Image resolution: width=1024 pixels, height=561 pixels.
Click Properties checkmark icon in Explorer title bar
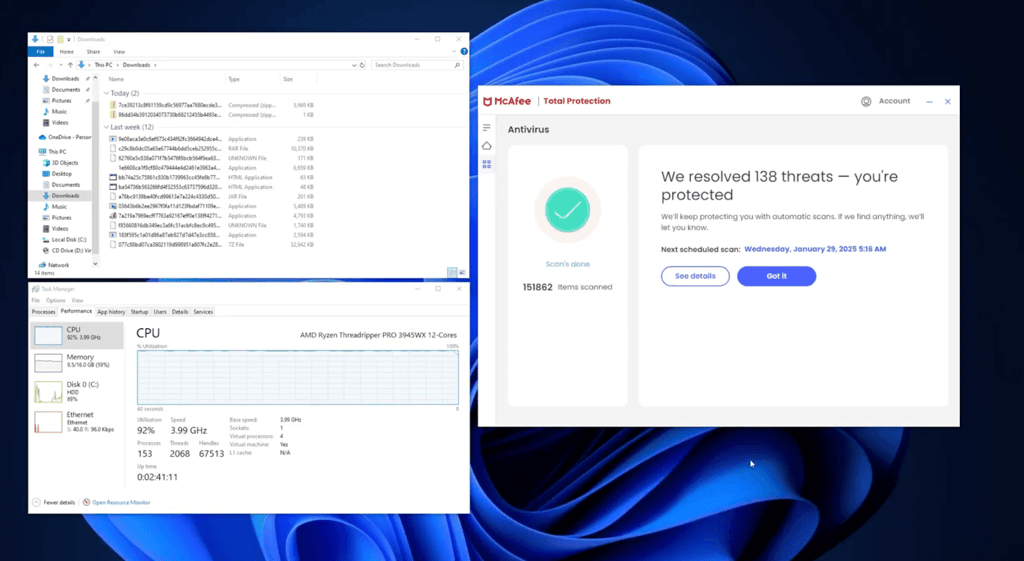(50, 39)
